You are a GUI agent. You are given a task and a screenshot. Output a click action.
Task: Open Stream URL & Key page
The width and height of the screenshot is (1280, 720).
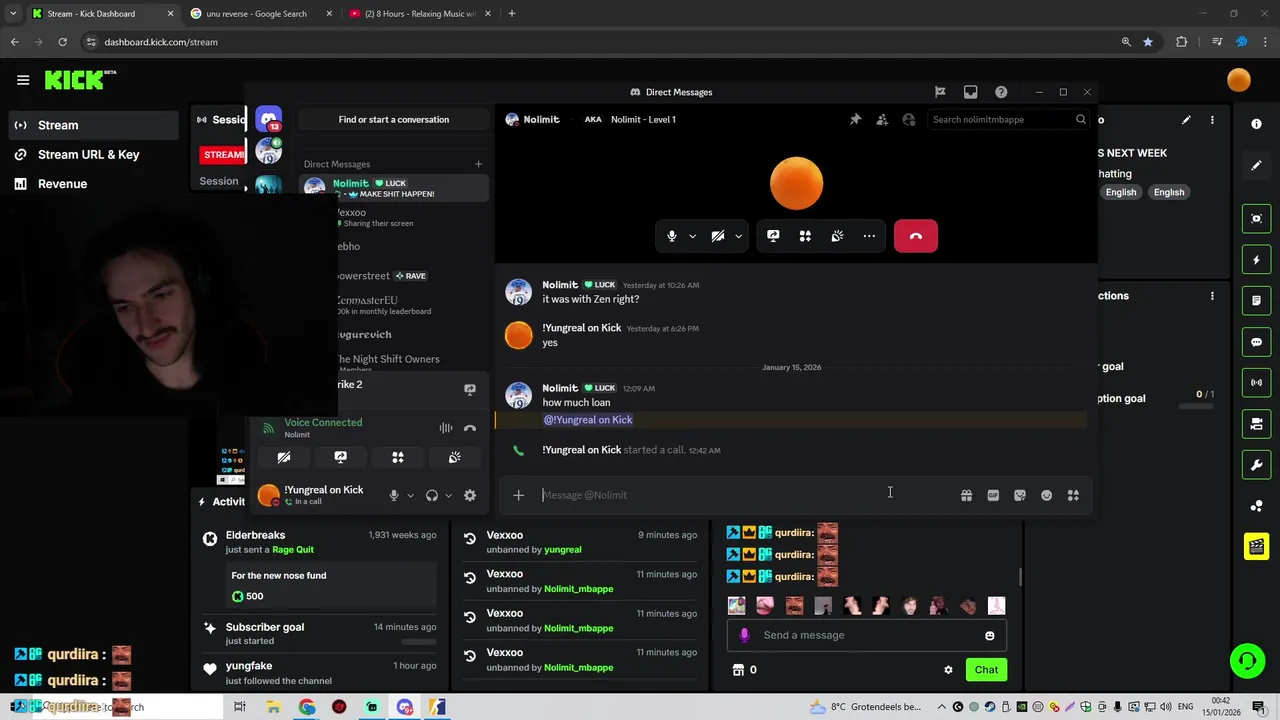click(x=89, y=154)
